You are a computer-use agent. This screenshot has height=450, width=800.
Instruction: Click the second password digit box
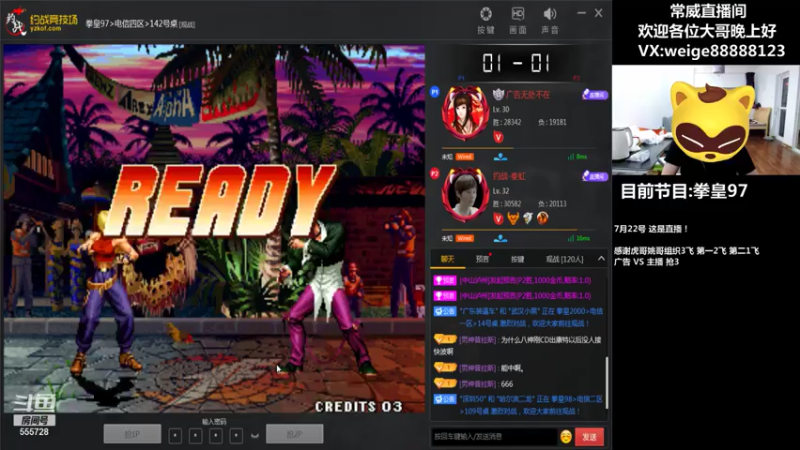pos(195,436)
